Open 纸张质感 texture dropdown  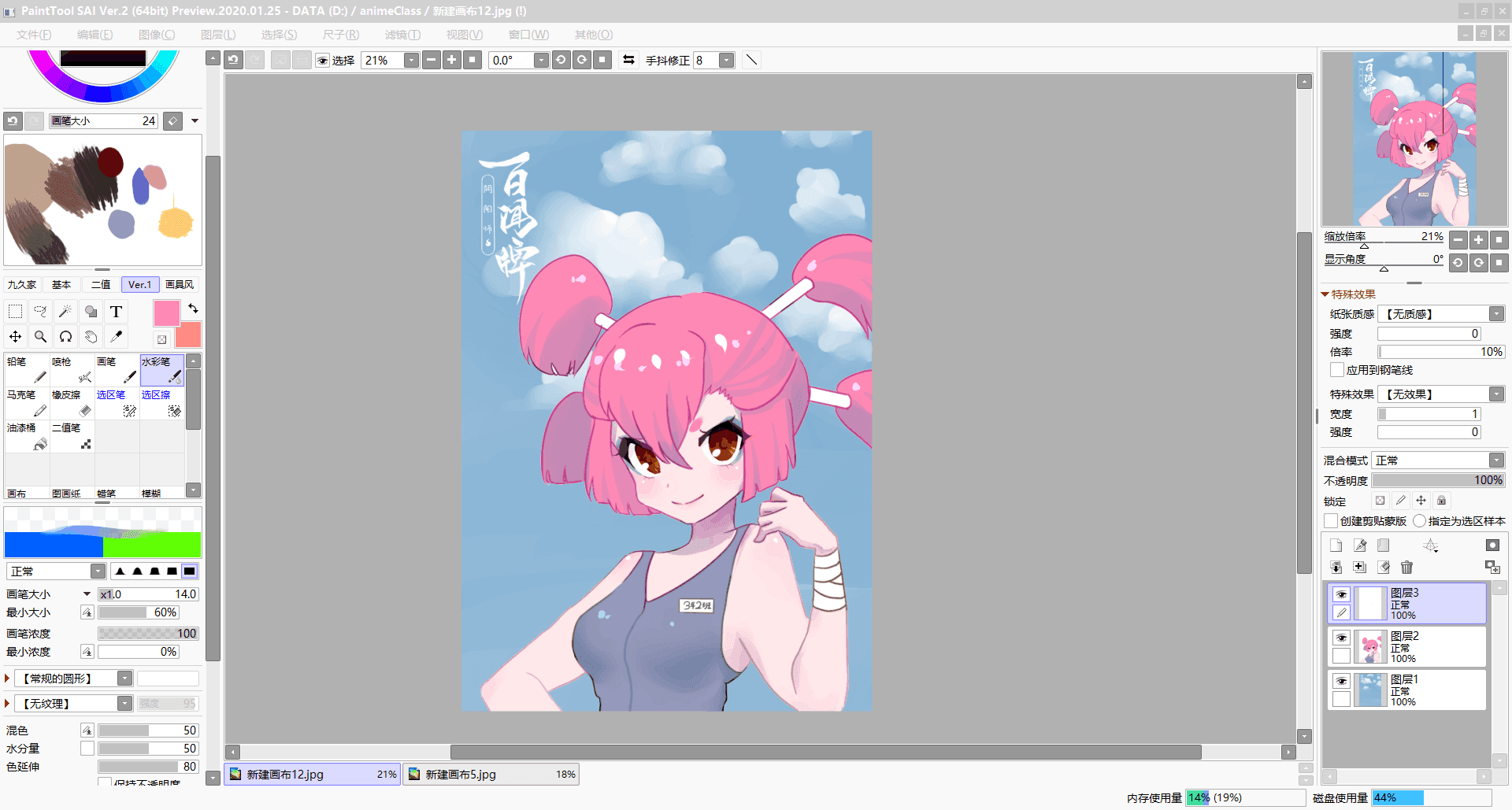tap(1496, 314)
